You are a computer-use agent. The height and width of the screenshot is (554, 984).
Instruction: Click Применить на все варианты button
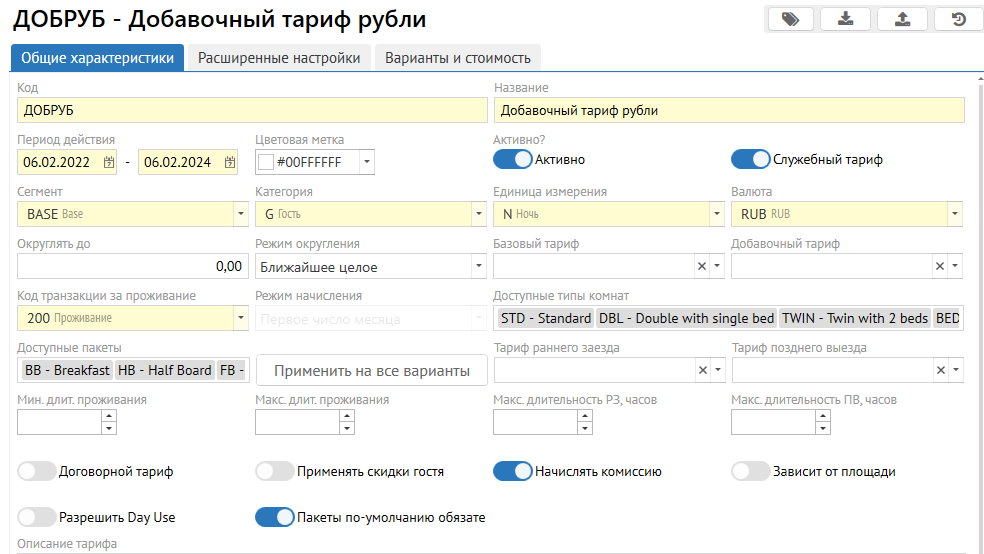pyautogui.click(x=372, y=371)
